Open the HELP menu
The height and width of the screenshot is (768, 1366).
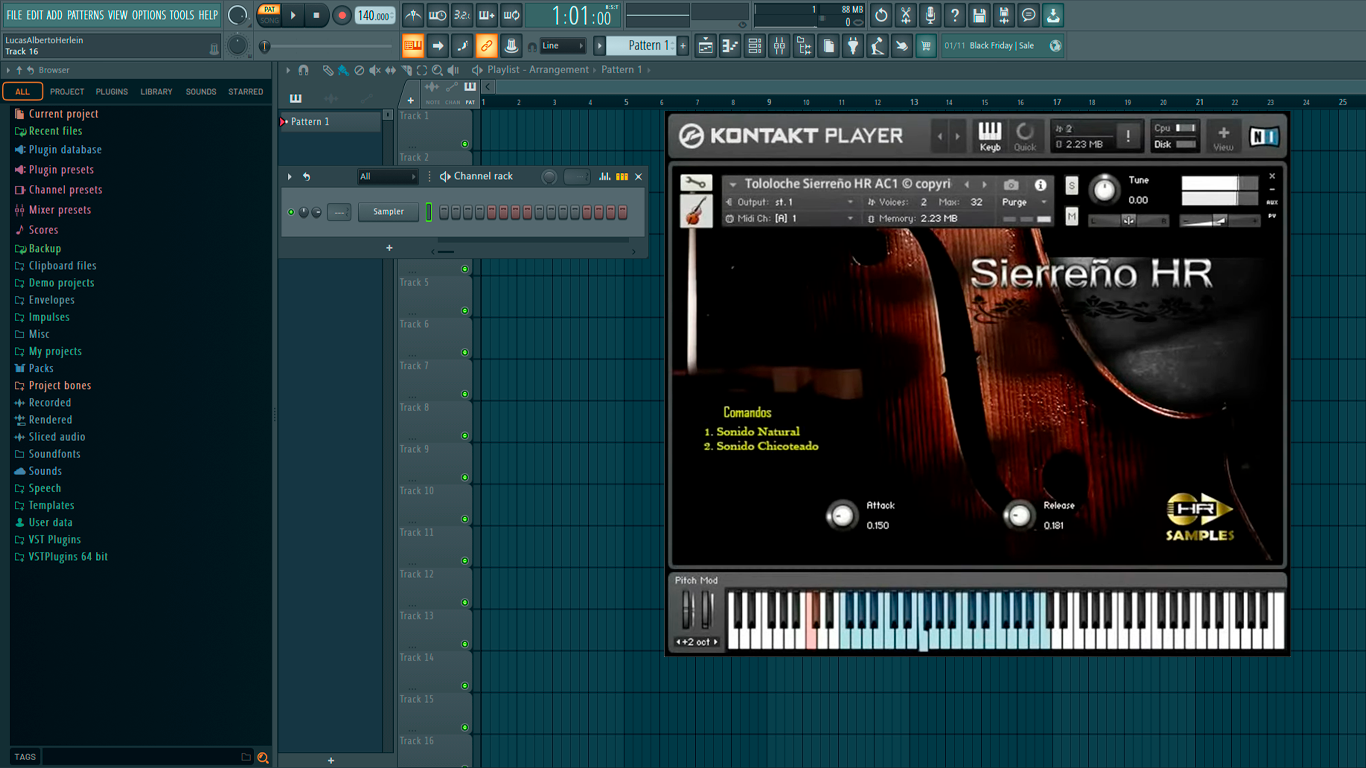click(208, 15)
